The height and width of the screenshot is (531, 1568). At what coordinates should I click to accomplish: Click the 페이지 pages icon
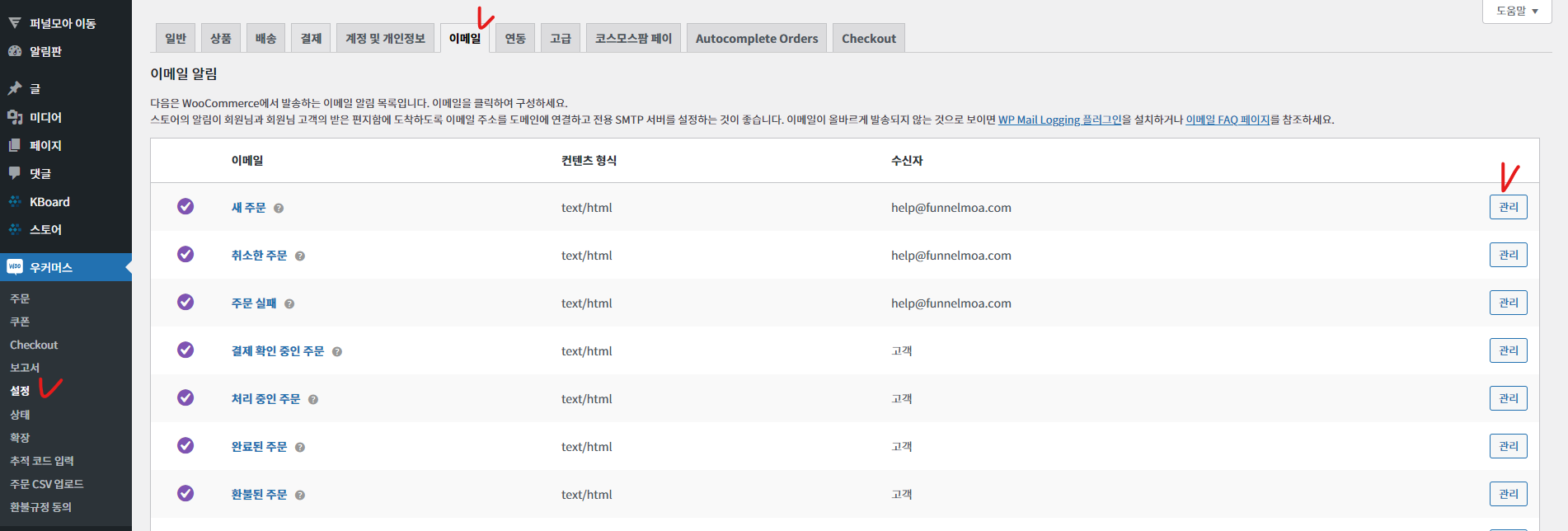pos(15,145)
